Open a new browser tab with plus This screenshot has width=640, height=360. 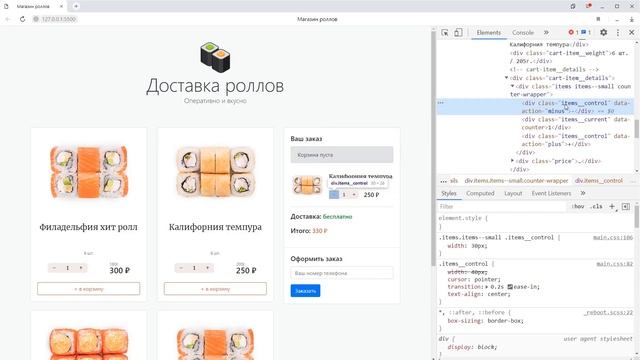click(x=76, y=6)
